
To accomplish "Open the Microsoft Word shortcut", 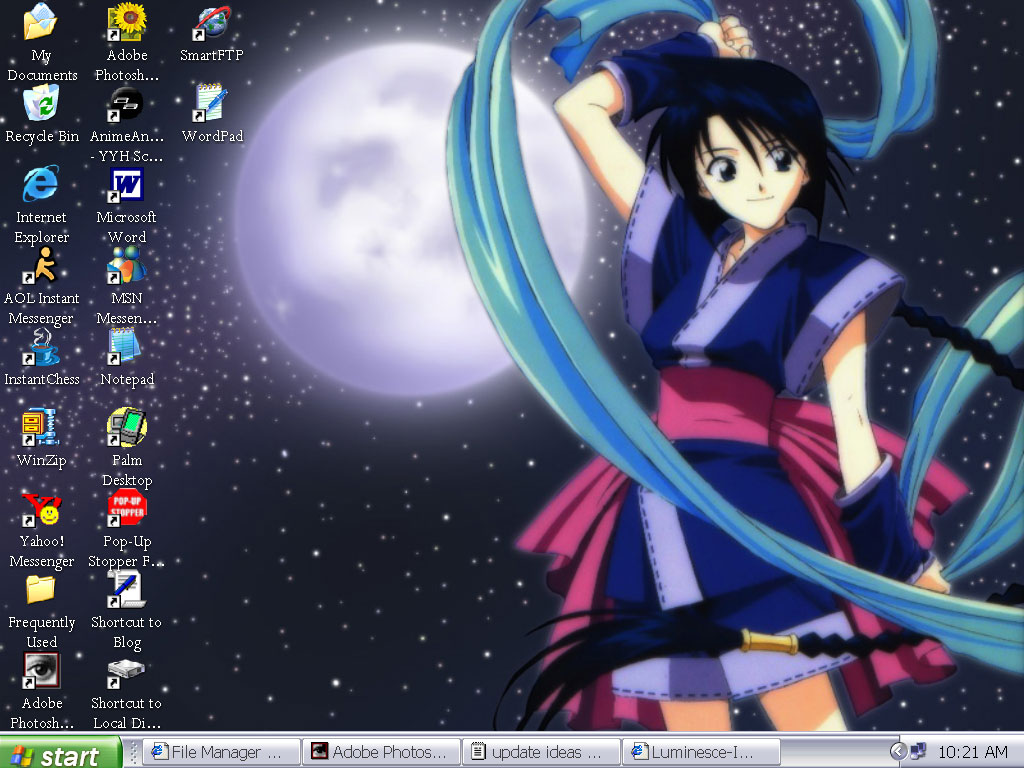I will pos(127,184).
